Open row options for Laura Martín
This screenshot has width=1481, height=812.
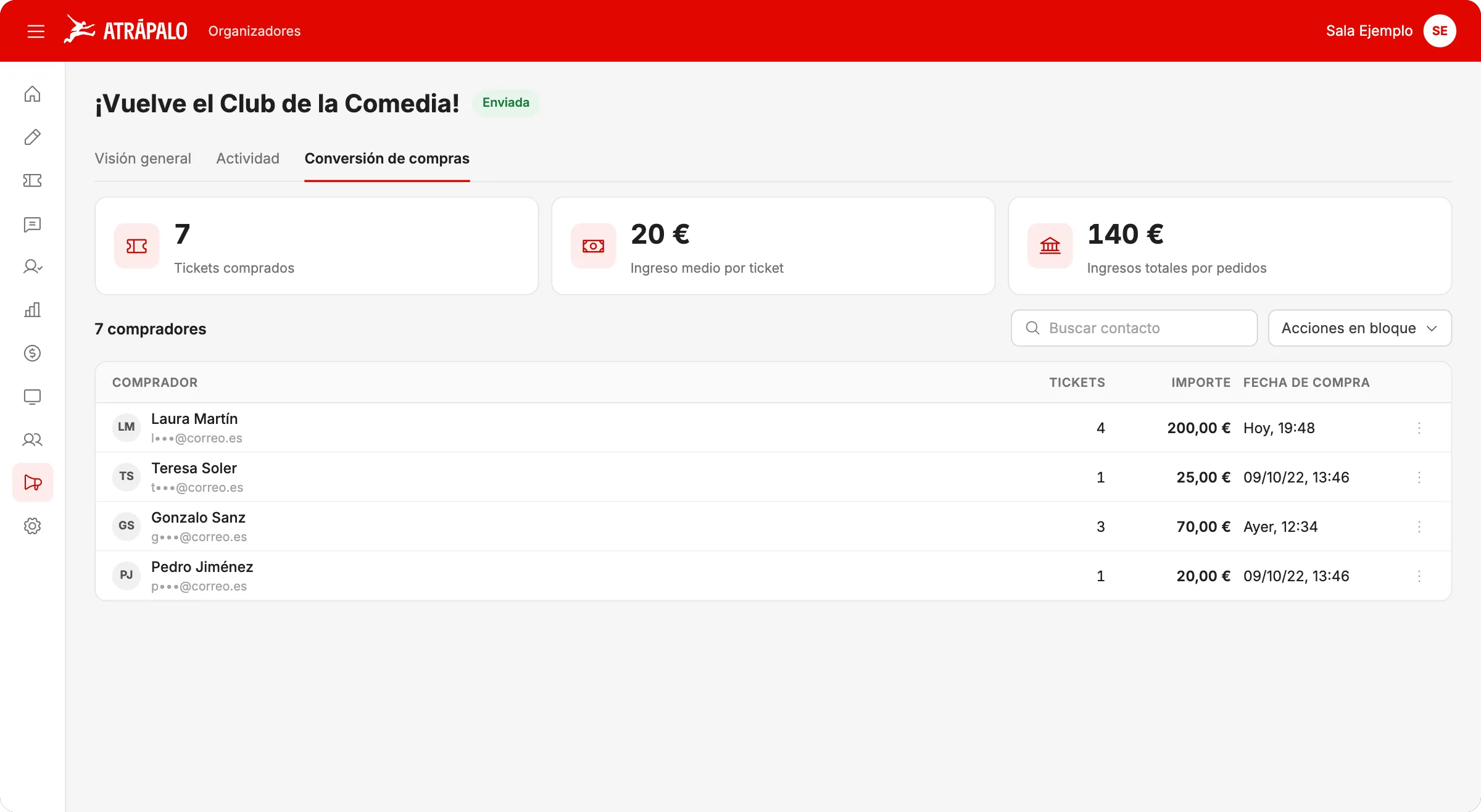click(x=1419, y=428)
